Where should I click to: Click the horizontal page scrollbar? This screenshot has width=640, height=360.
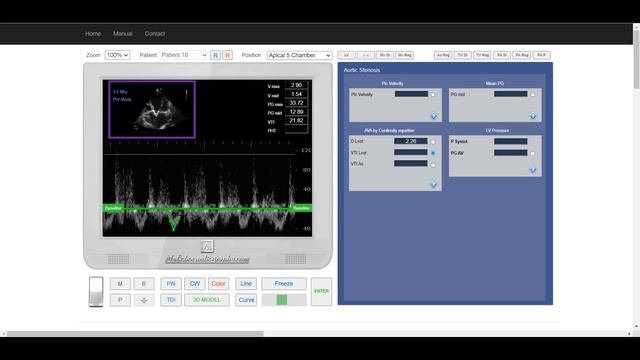135,333
